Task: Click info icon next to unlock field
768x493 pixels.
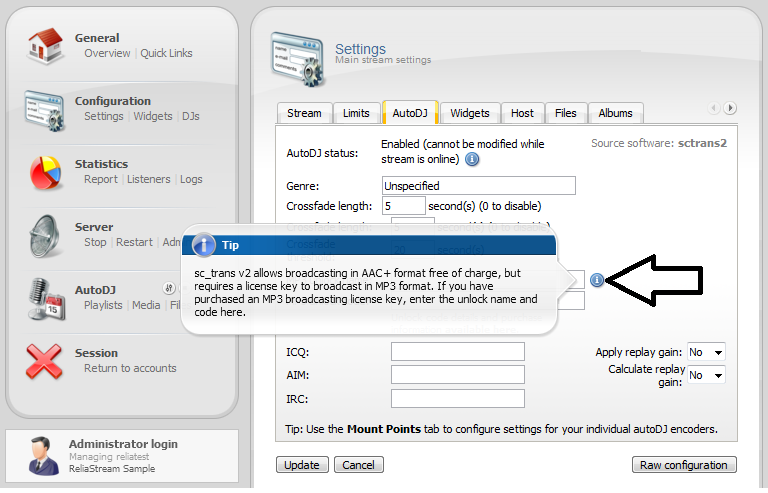Action: pyautogui.click(x=597, y=280)
